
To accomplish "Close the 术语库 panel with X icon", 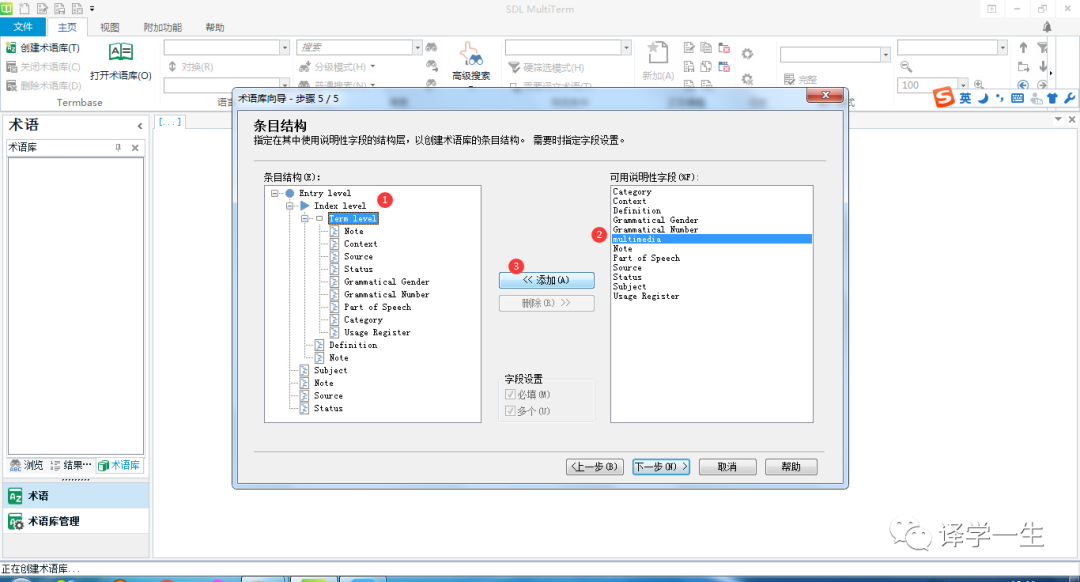I will click(135, 147).
